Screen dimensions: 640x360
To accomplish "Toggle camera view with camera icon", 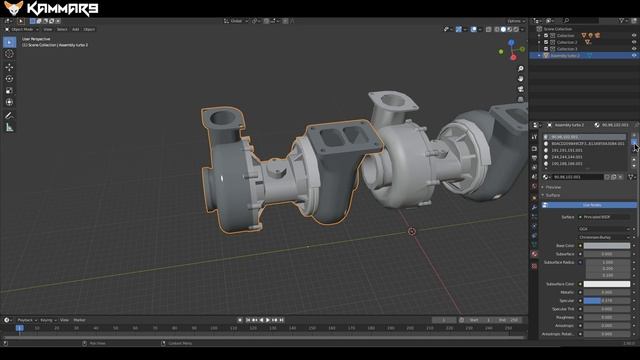I will click(520, 89).
